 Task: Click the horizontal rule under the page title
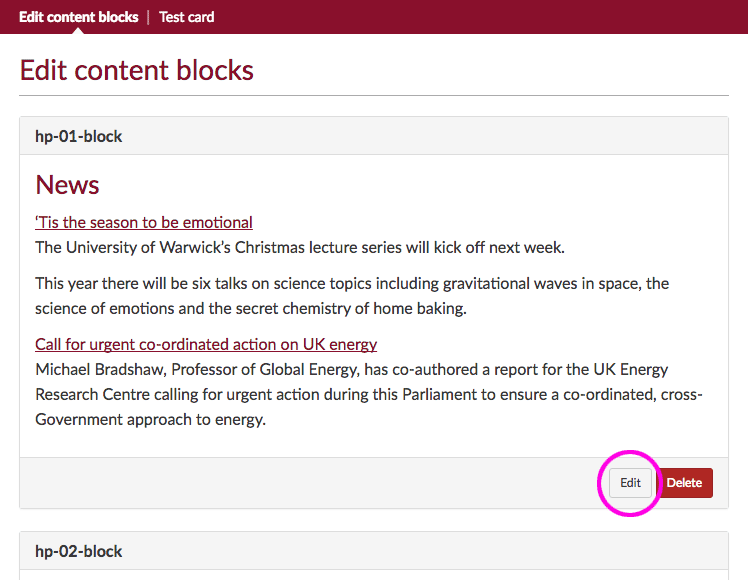(373, 96)
